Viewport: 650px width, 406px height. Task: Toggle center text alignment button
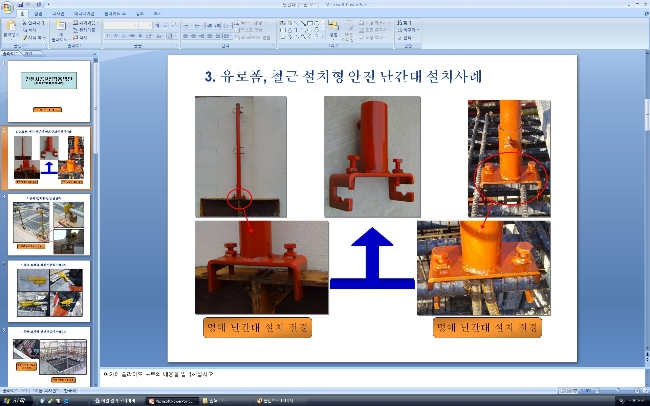pos(194,36)
